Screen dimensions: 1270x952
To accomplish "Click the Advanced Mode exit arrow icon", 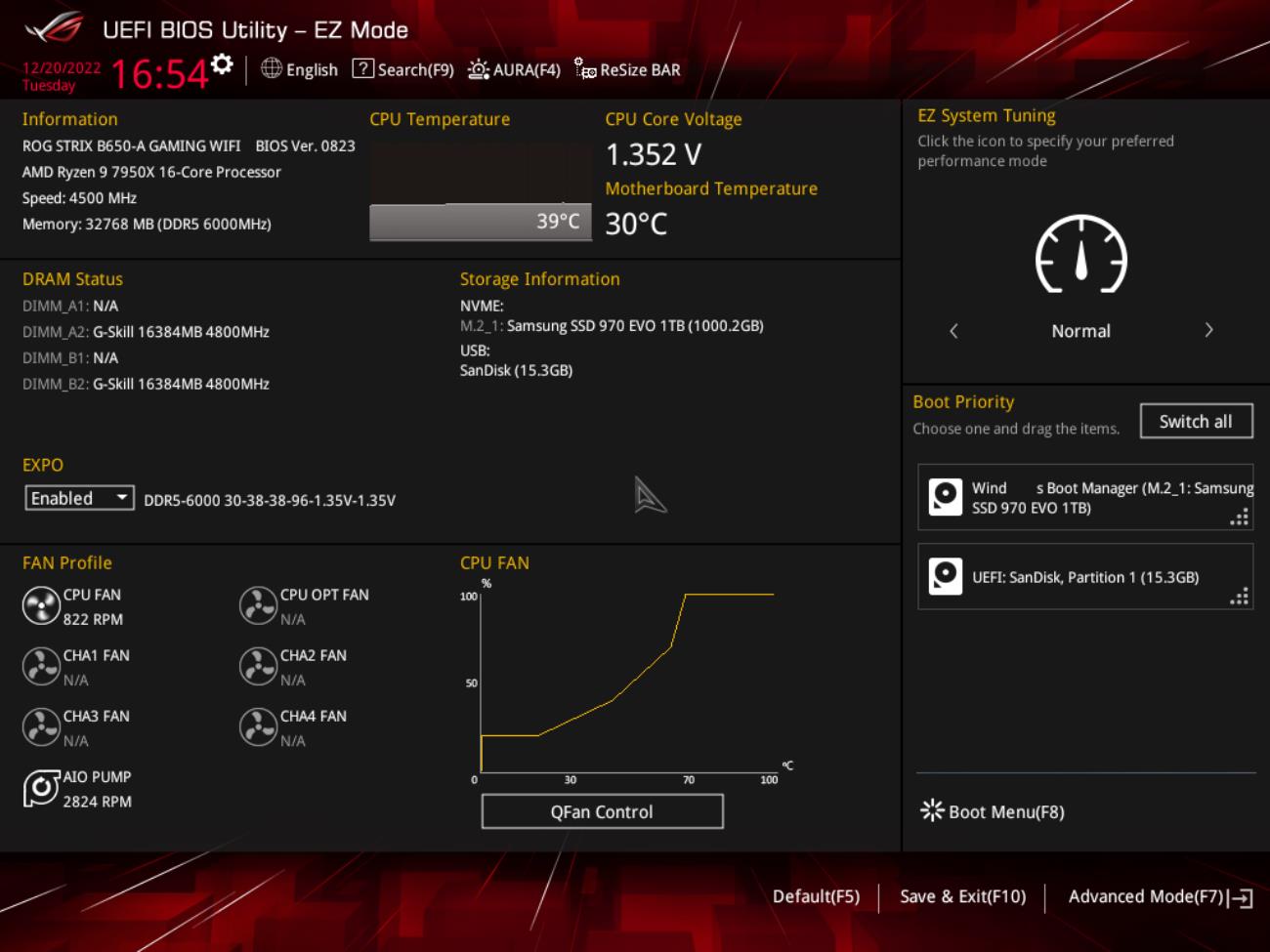I will (1242, 897).
